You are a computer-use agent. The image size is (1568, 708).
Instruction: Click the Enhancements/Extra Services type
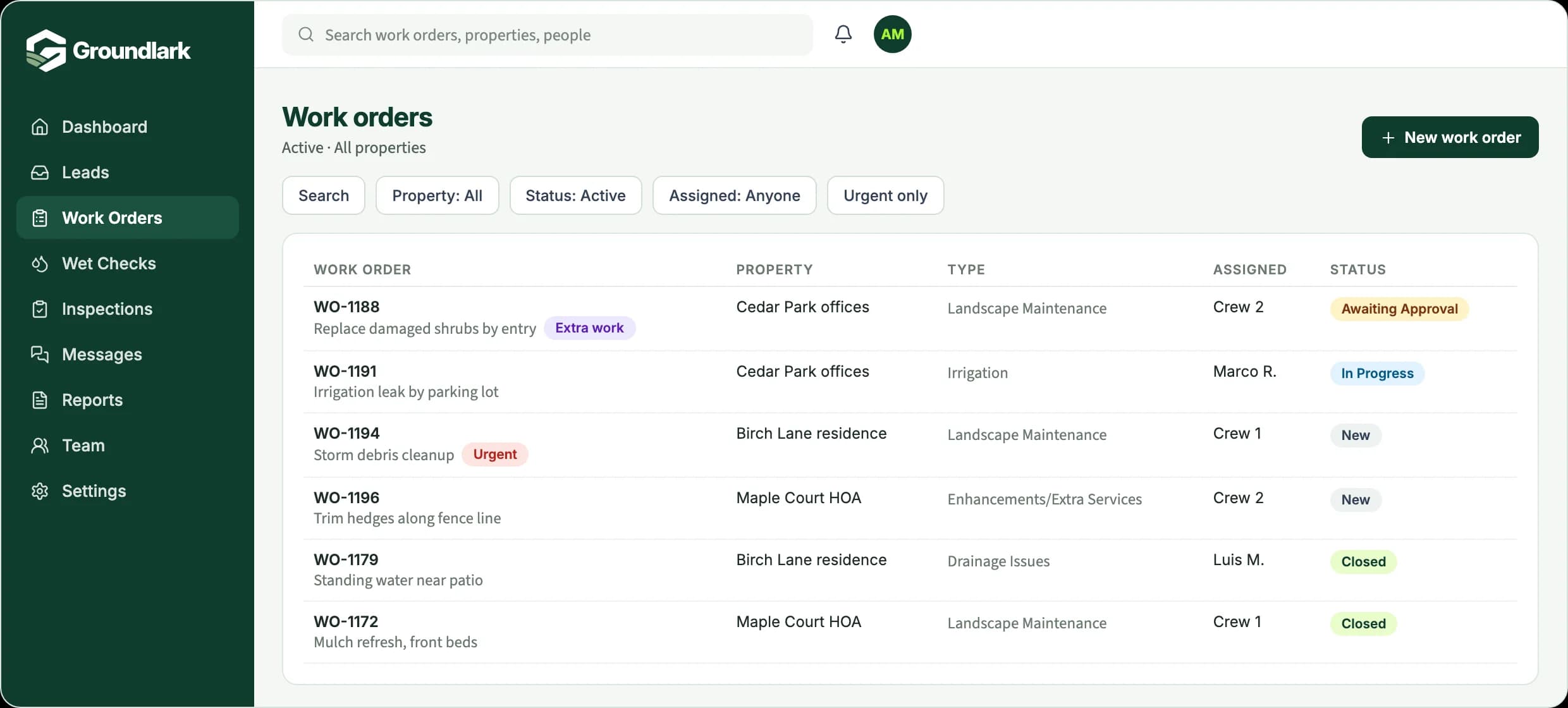(x=1044, y=499)
